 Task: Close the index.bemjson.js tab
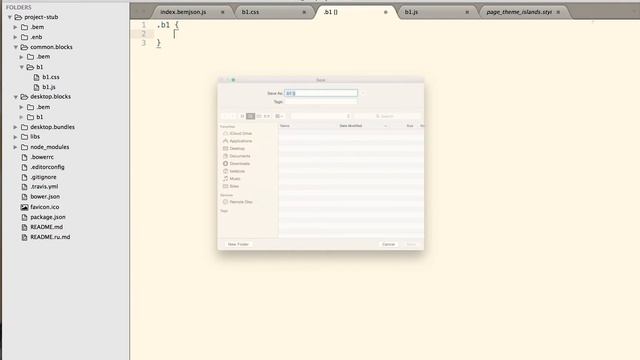pyautogui.click(x=223, y=12)
